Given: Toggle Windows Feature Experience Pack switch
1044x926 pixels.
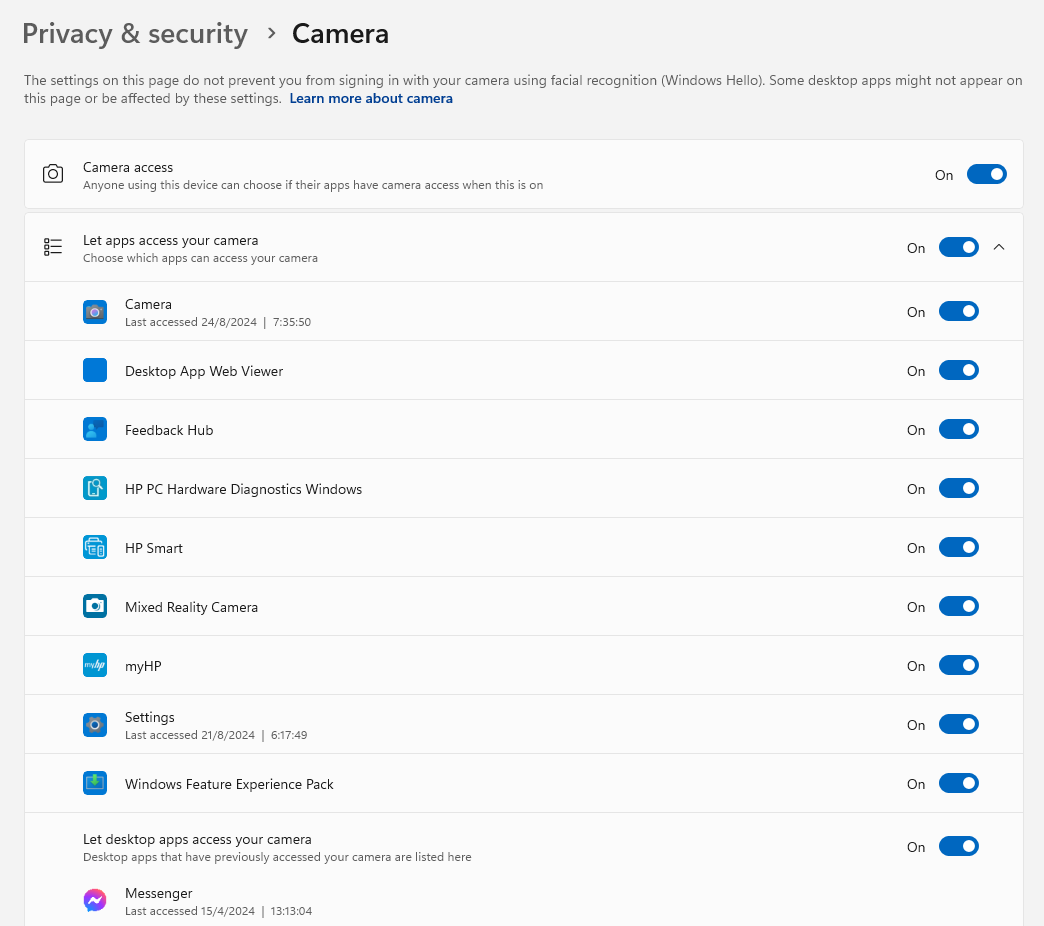Looking at the screenshot, I should click(x=958, y=784).
